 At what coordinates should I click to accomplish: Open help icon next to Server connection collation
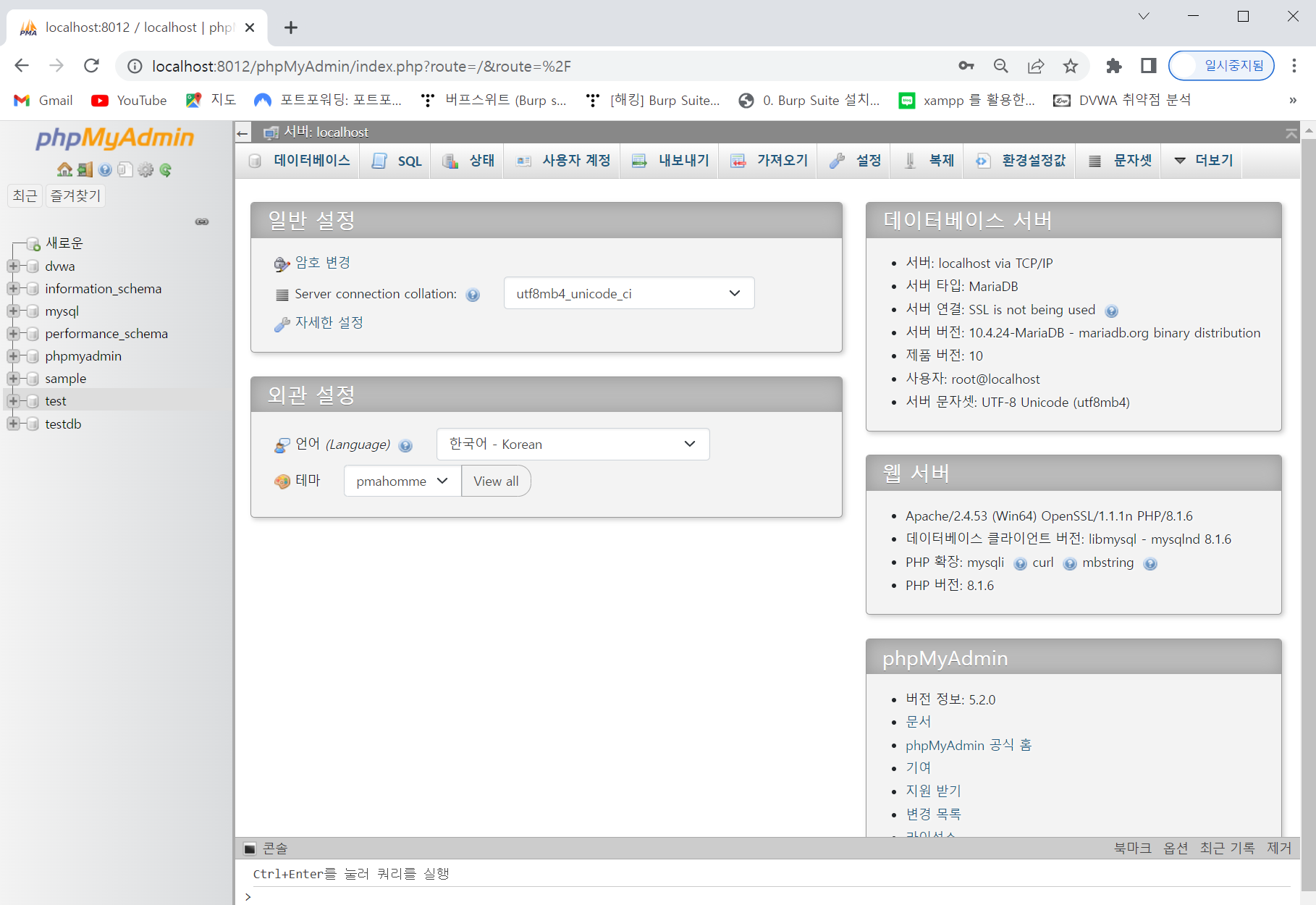[x=473, y=295]
